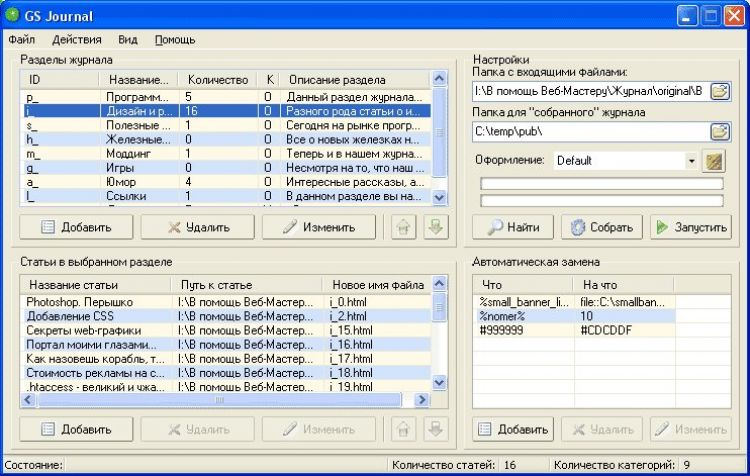Screen dimensions: 750x476
Task: Select the Как назовешь корабль article
Action: pos(226,358)
